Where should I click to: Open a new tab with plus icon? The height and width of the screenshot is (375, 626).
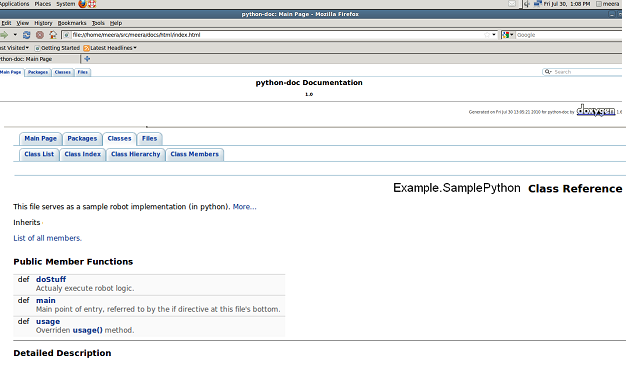[x=87, y=59]
